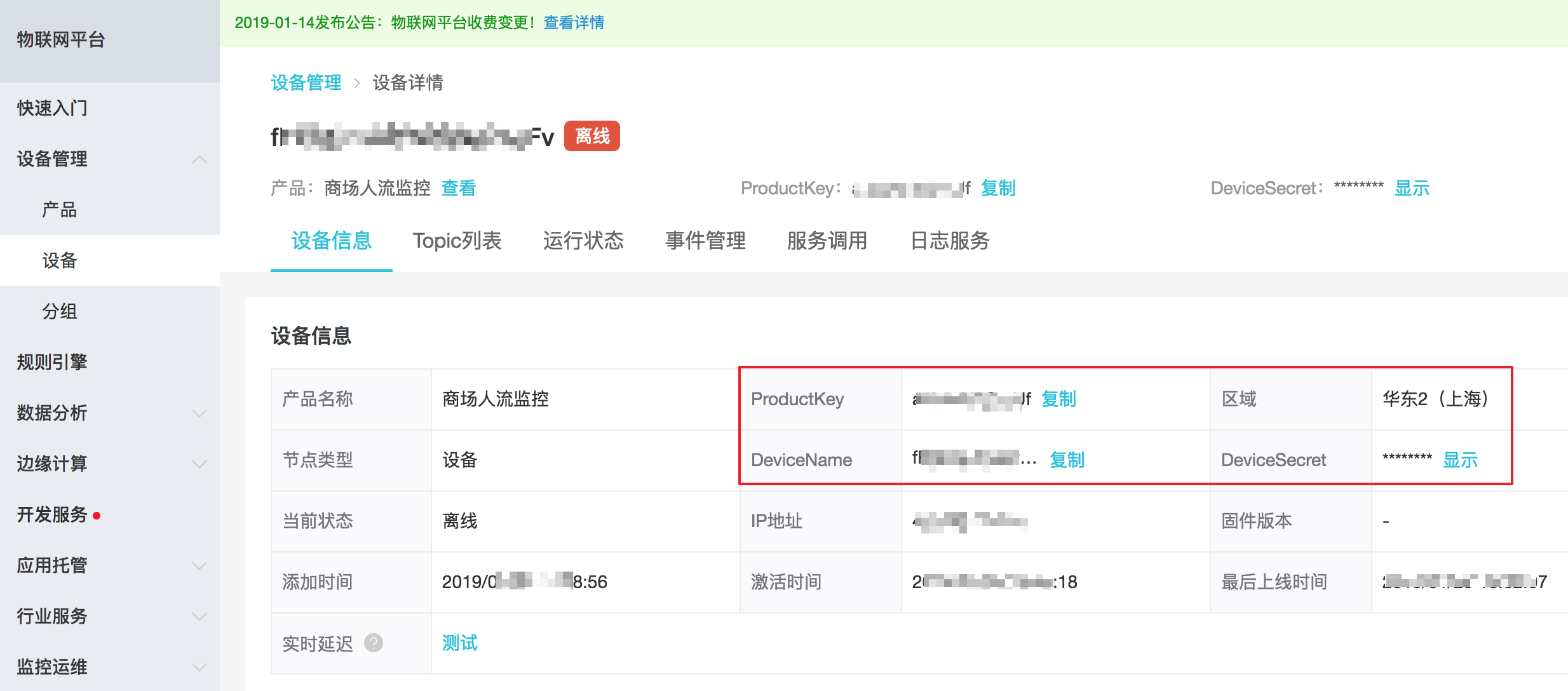Click 复制 next to DeviceName in table
1568x691 pixels.
click(1067, 459)
